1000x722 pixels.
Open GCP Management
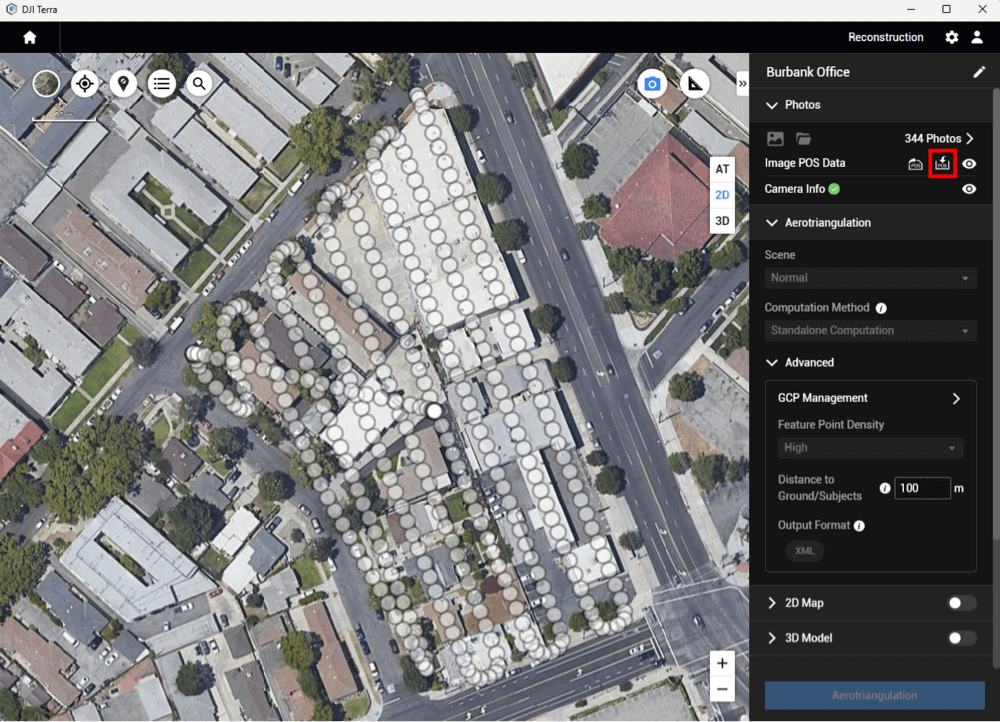[869, 397]
